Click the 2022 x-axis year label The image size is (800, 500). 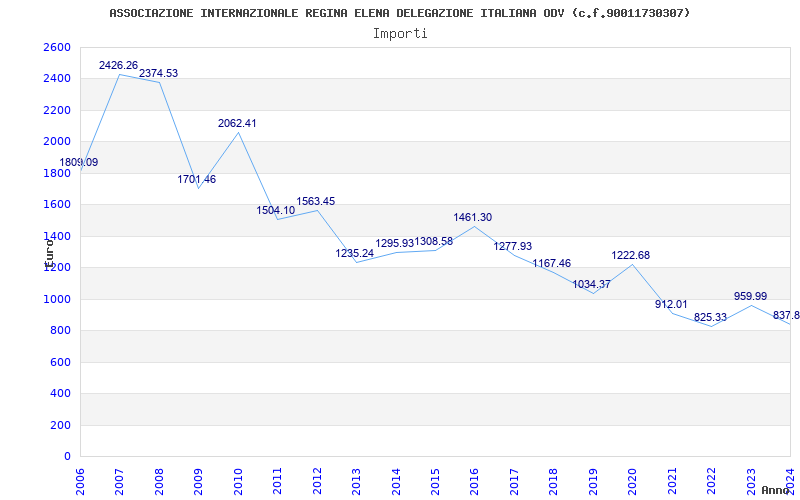pyautogui.click(x=711, y=482)
